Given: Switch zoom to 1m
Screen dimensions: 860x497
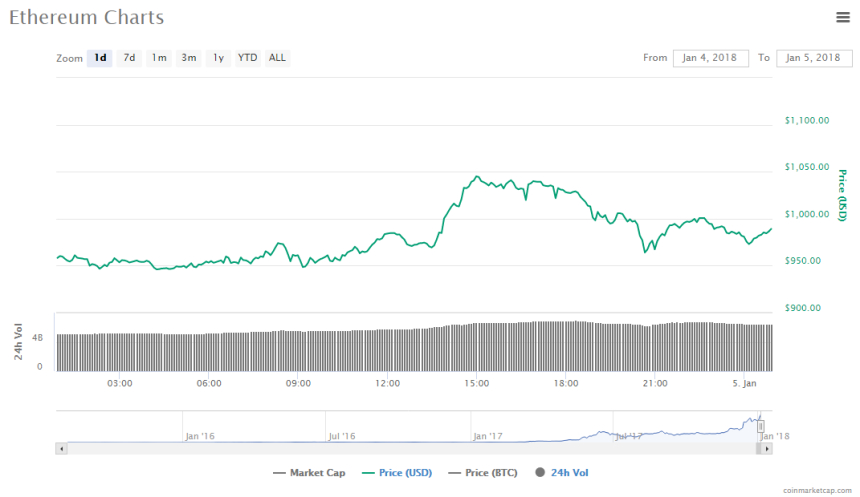Looking at the screenshot, I should coord(159,58).
